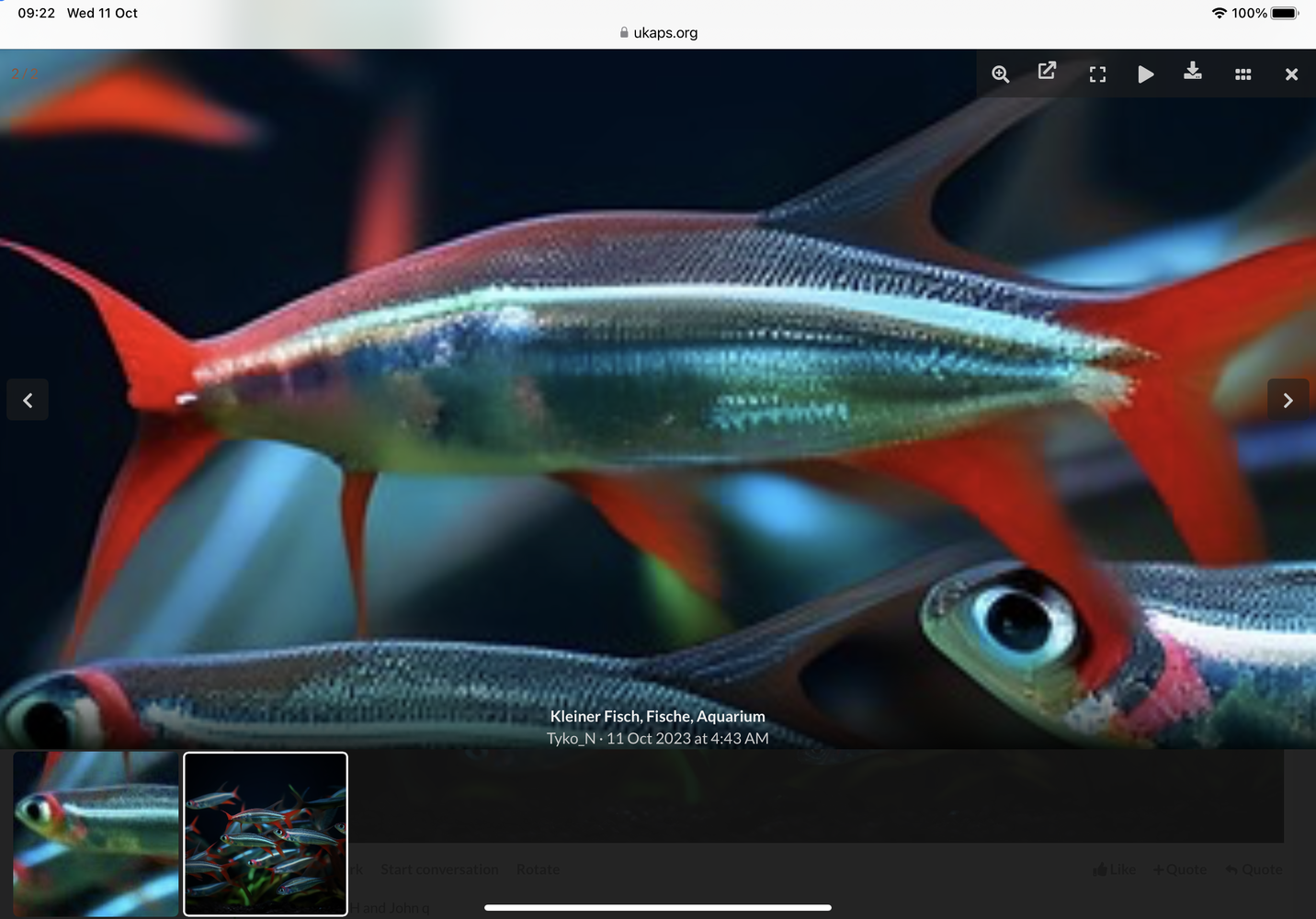Zoom into the fish image with magnifier icon
The height and width of the screenshot is (919, 1316).
[x=1001, y=74]
